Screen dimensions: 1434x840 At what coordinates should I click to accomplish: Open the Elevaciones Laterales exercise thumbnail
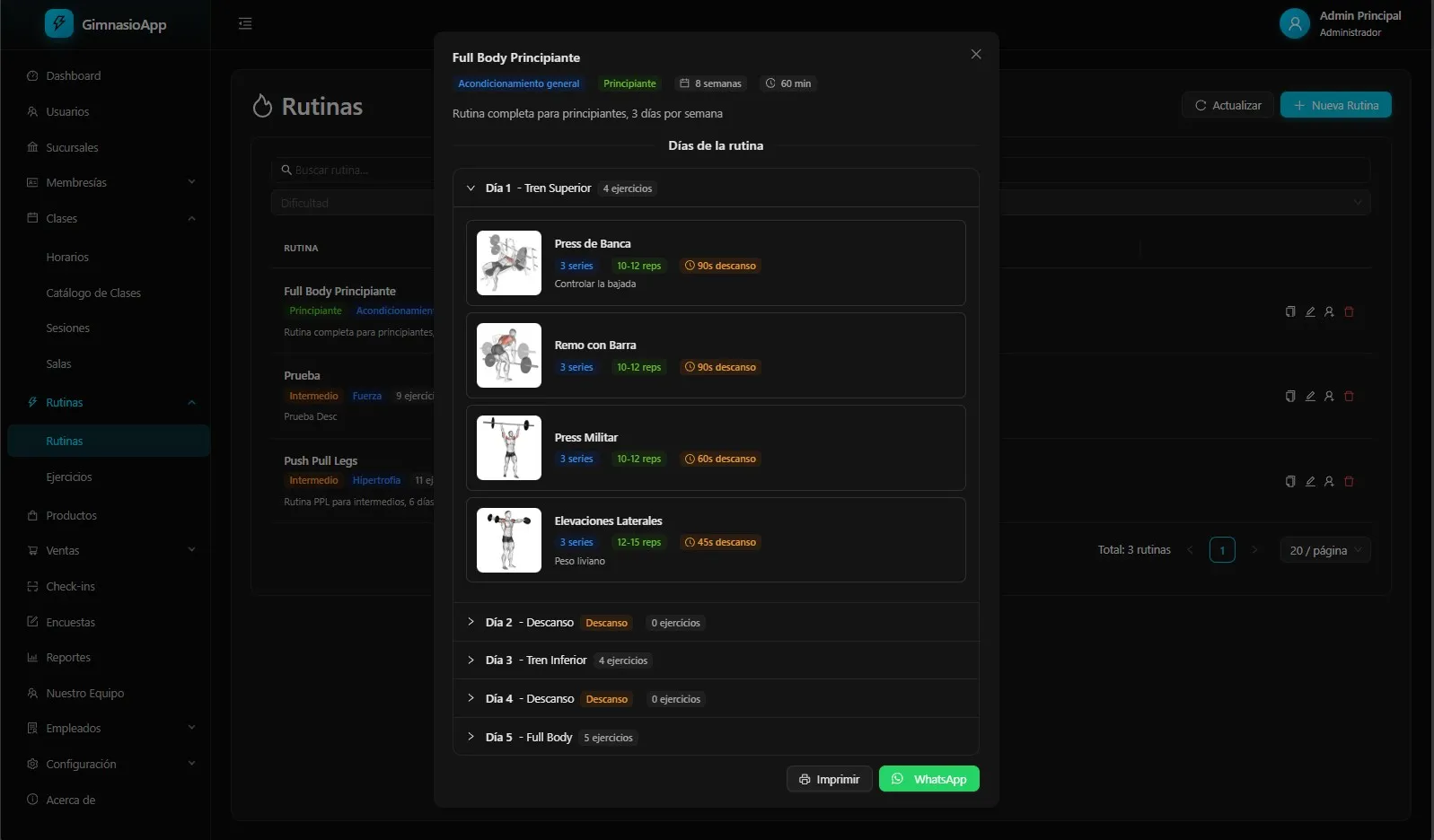pyautogui.click(x=509, y=540)
